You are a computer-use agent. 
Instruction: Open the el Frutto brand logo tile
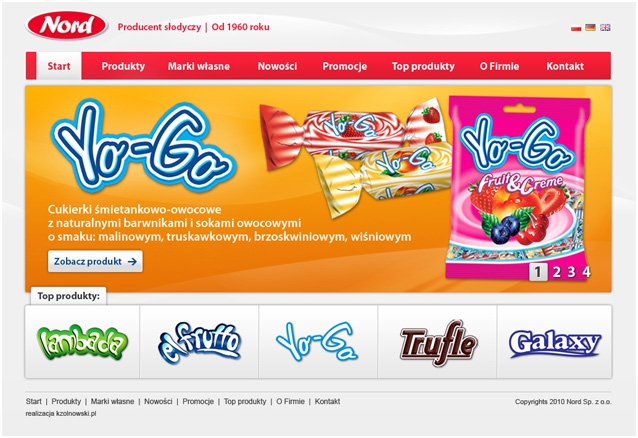(x=199, y=342)
